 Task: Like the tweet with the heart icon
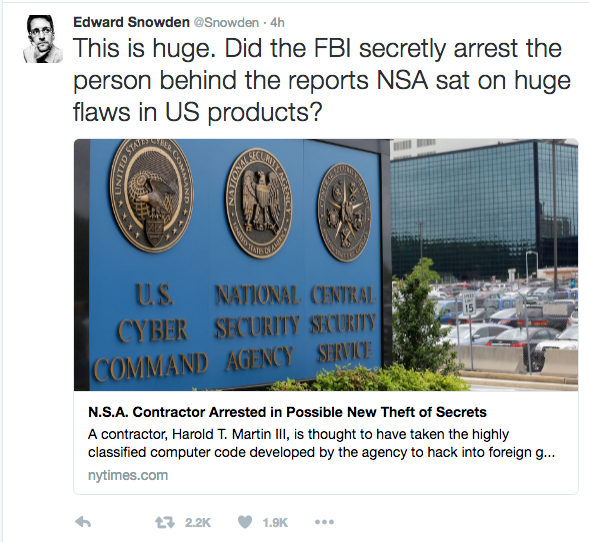coord(245,522)
